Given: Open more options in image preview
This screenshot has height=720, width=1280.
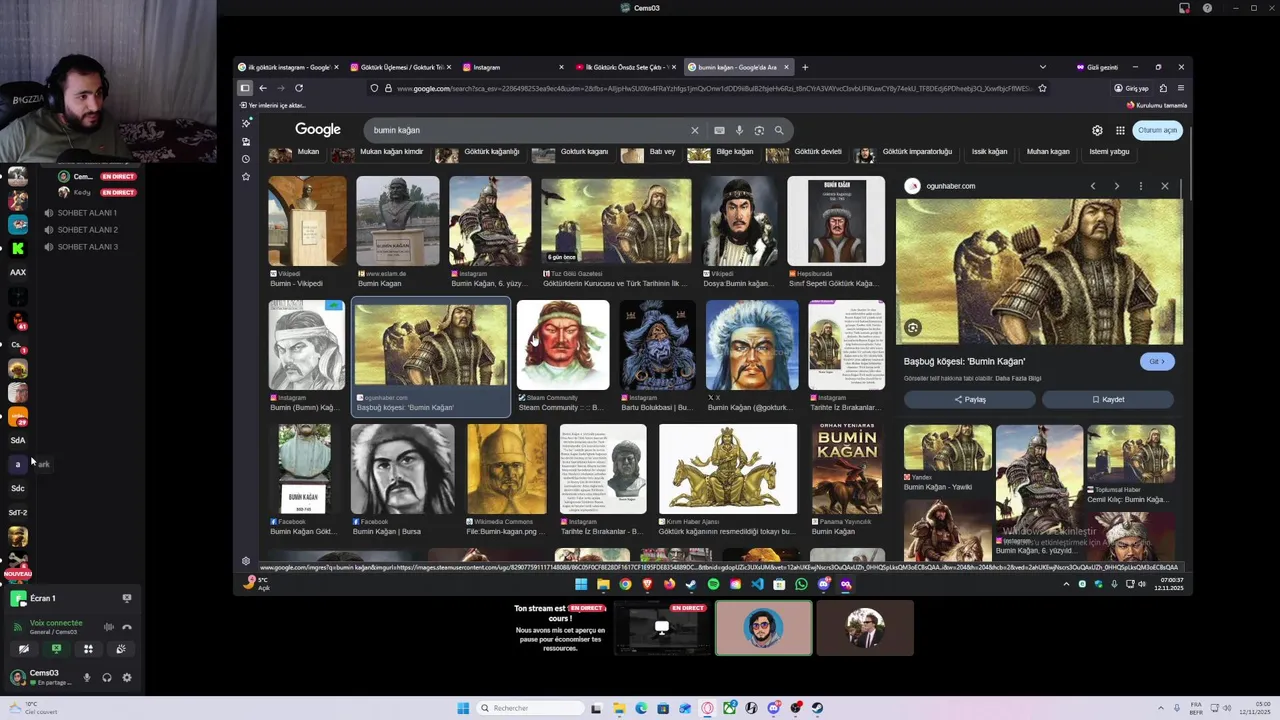Looking at the screenshot, I should pyautogui.click(x=1140, y=186).
